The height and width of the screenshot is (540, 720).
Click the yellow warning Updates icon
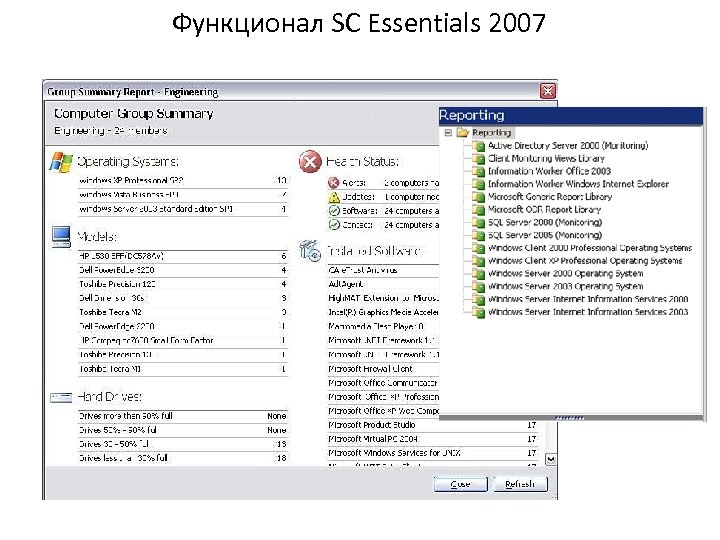tap(334, 197)
